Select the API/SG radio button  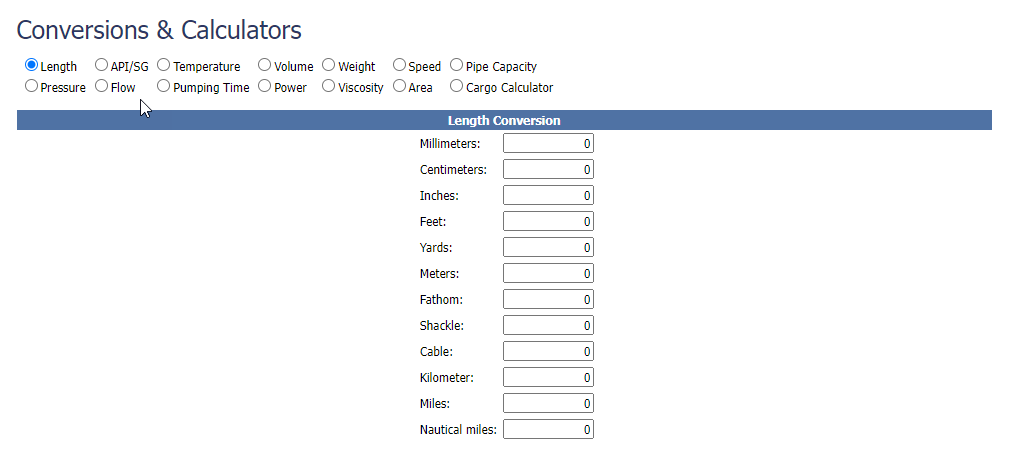point(101,66)
